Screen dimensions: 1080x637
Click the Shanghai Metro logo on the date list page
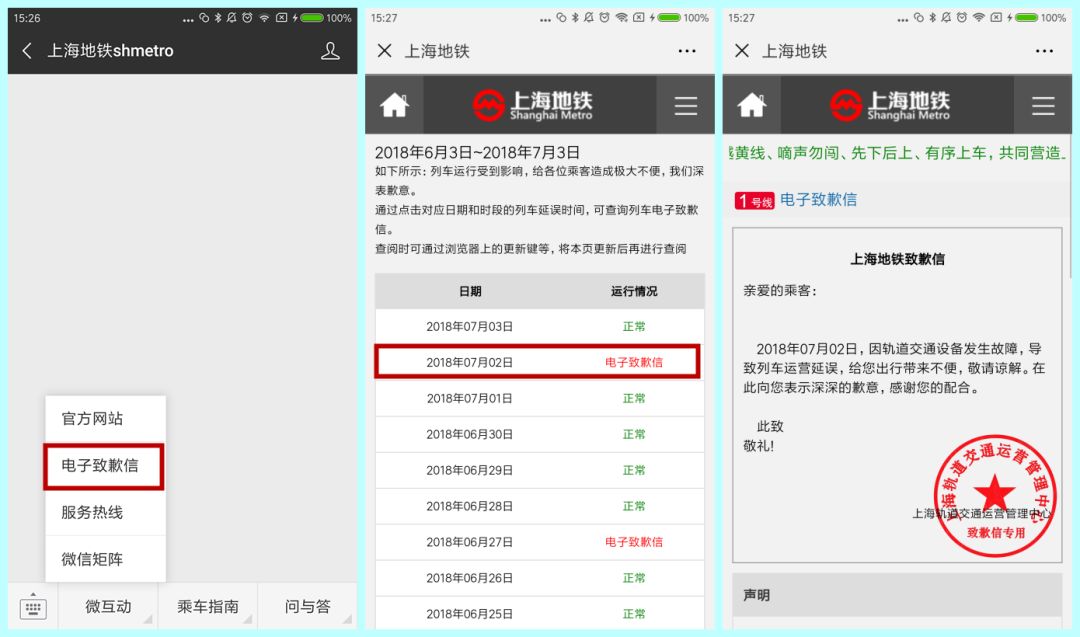[x=532, y=105]
